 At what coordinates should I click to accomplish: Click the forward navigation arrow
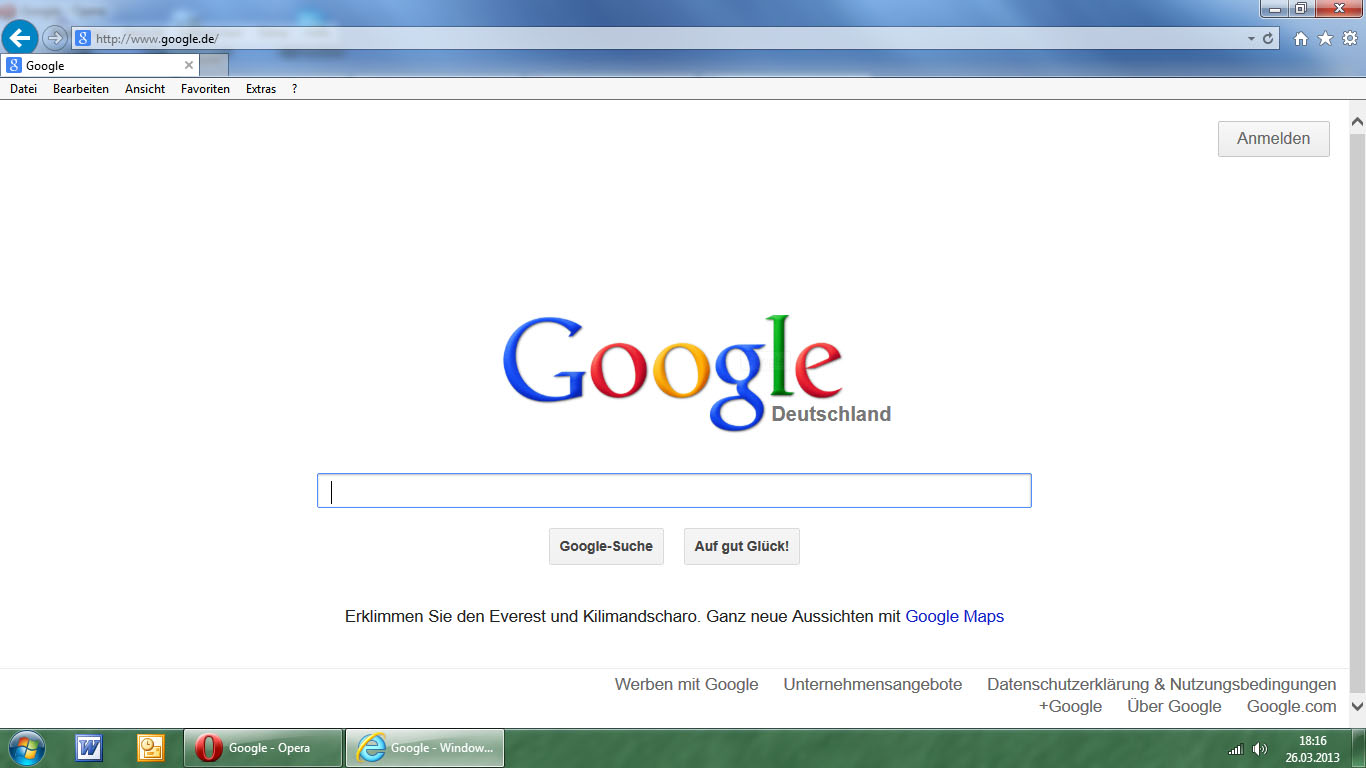[x=54, y=39]
